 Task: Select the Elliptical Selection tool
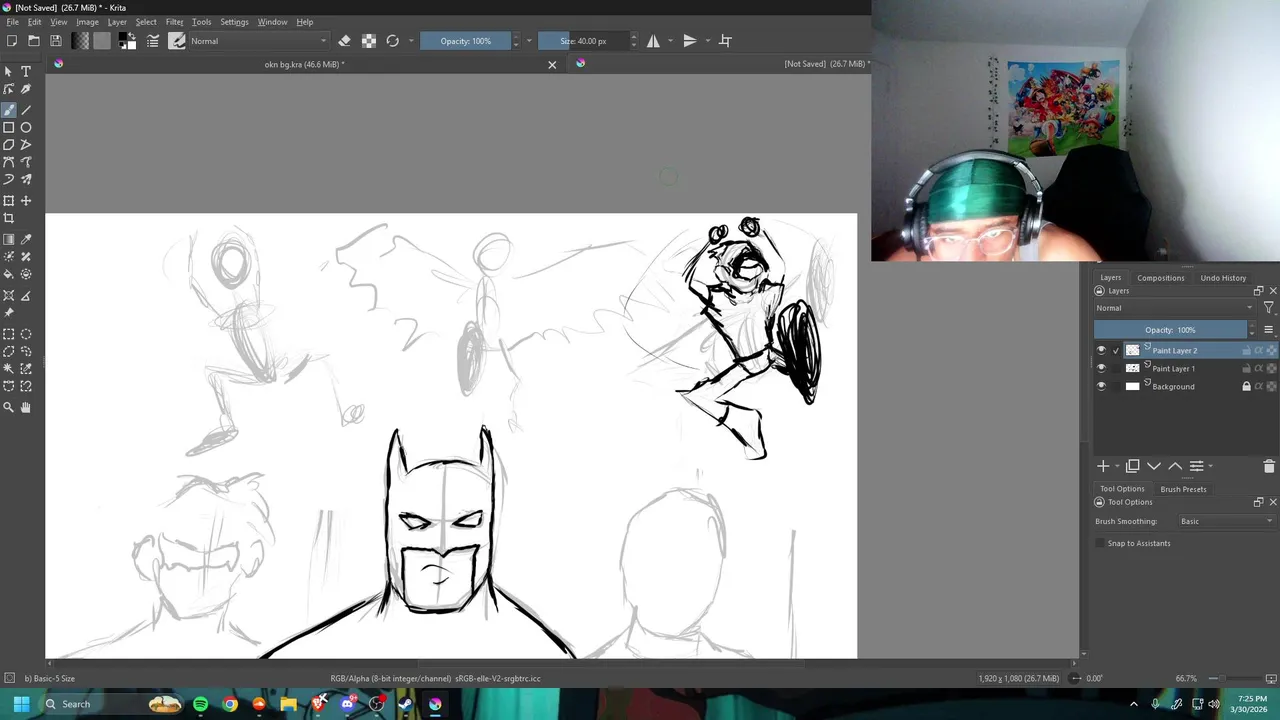click(26, 335)
